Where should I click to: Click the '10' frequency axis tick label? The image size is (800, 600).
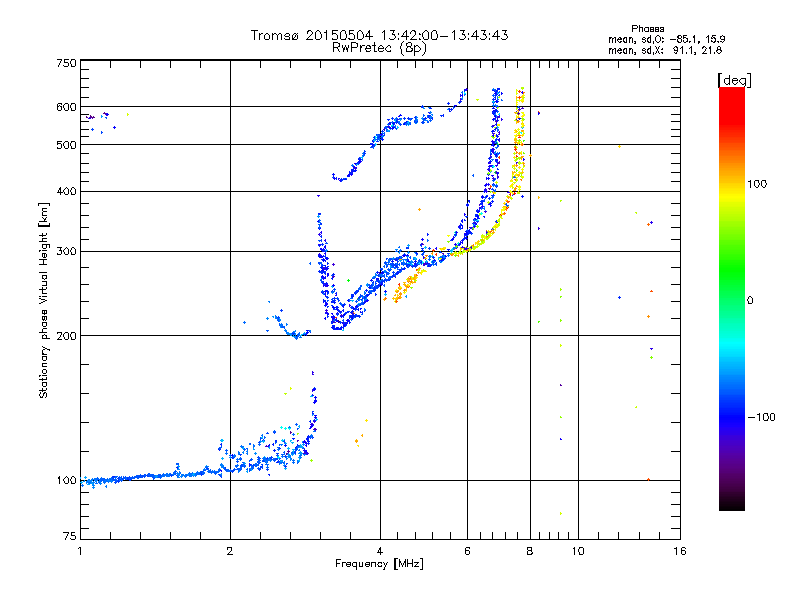coord(578,551)
